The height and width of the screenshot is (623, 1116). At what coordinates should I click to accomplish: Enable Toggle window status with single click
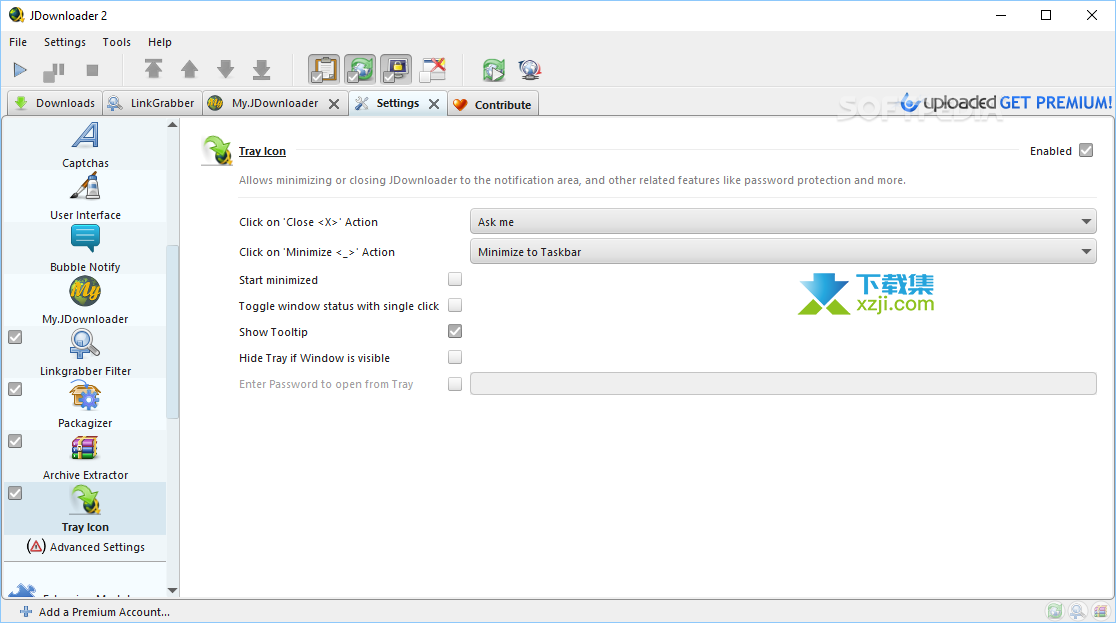455,305
